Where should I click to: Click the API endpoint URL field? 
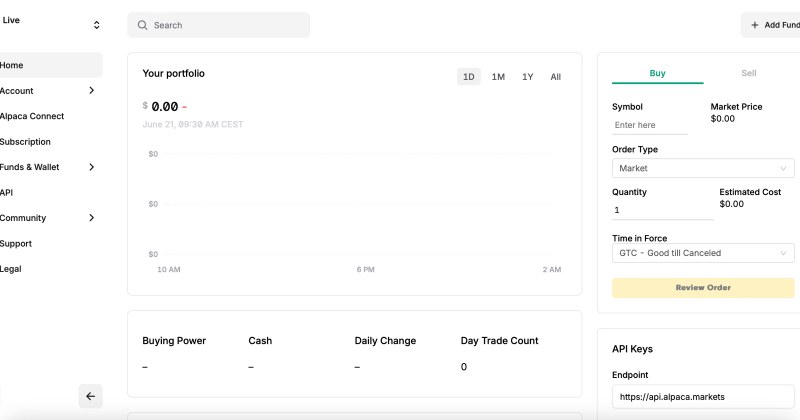pos(703,397)
